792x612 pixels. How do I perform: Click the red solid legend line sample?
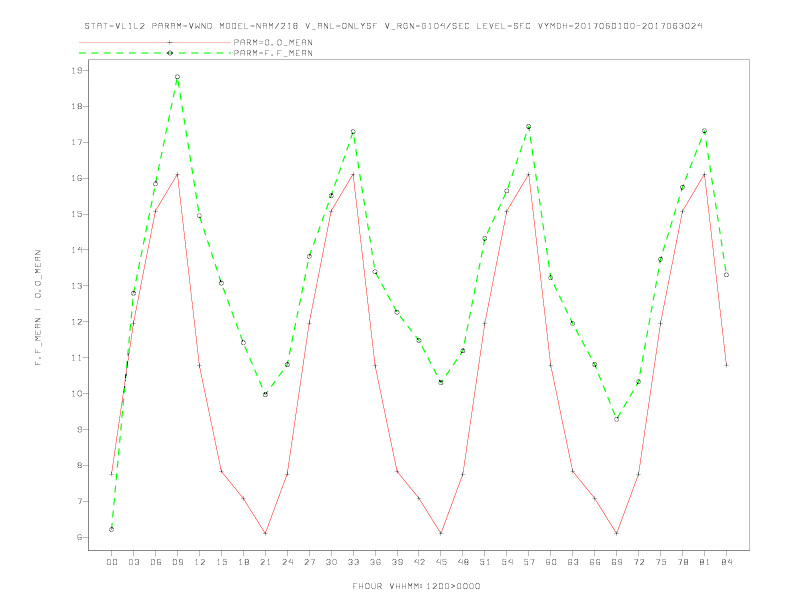pyautogui.click(x=155, y=42)
